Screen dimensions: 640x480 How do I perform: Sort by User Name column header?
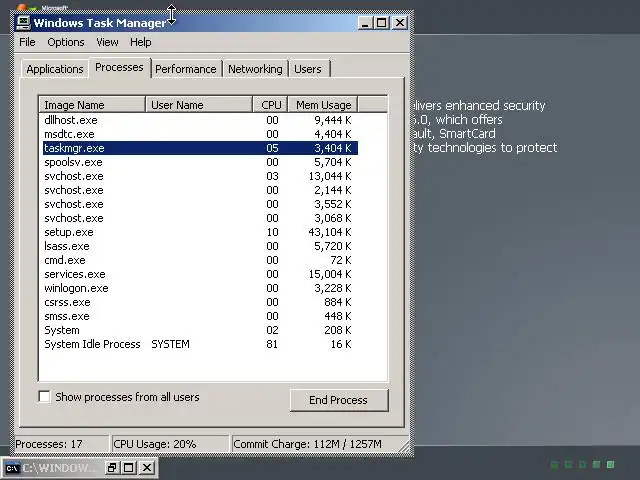(199, 105)
